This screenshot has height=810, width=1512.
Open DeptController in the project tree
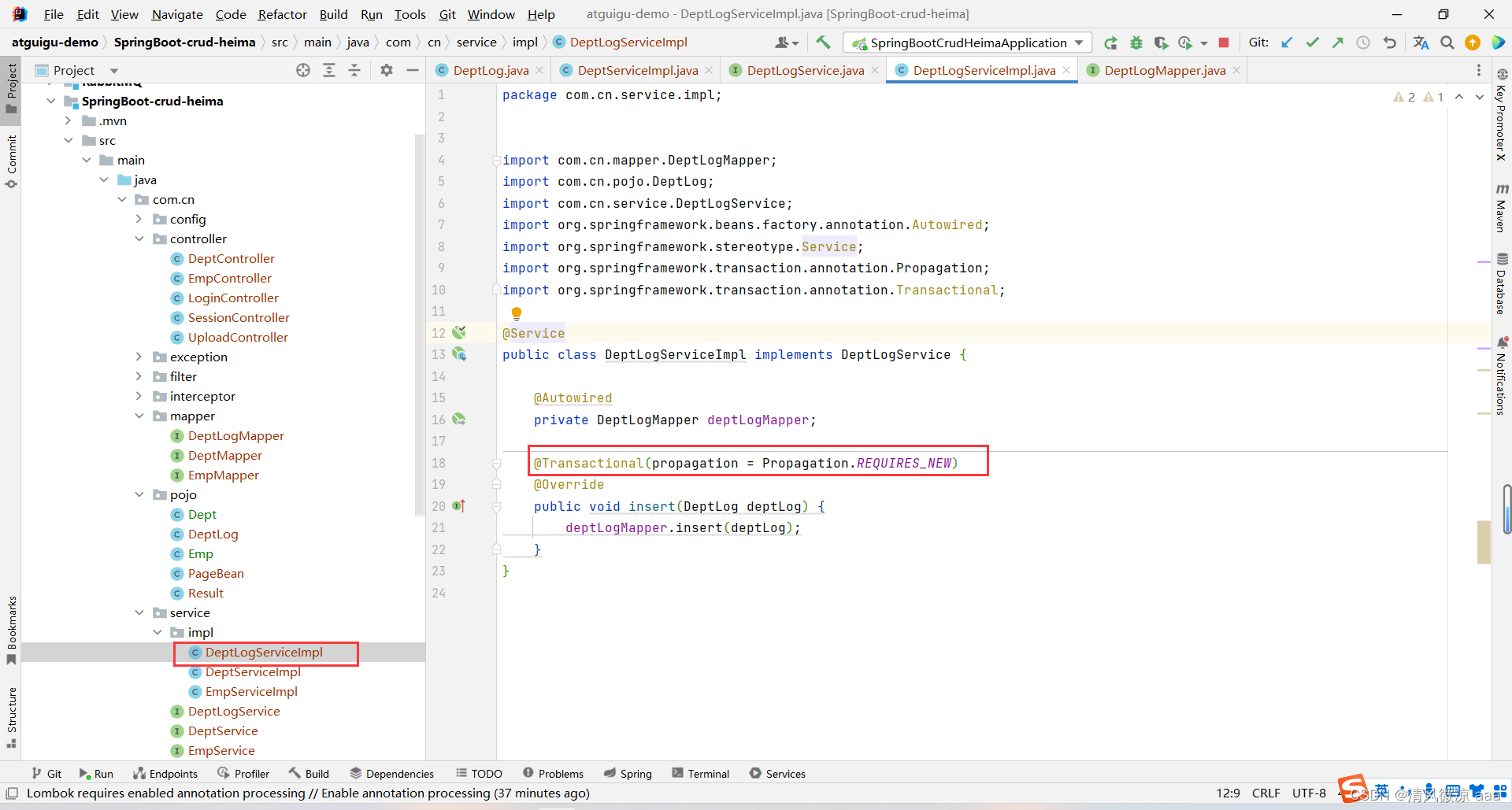(x=231, y=258)
